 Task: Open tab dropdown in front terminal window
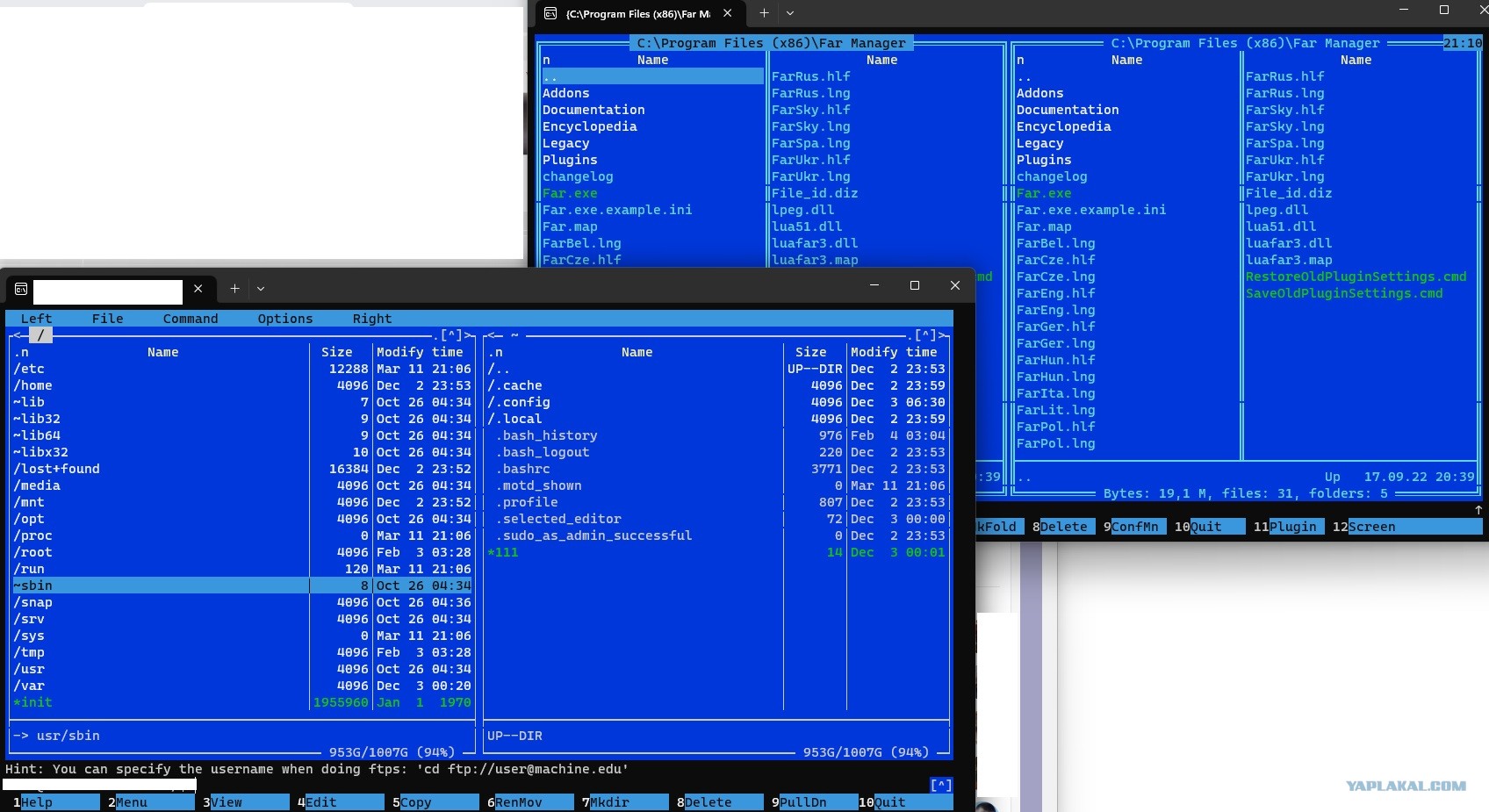261,288
